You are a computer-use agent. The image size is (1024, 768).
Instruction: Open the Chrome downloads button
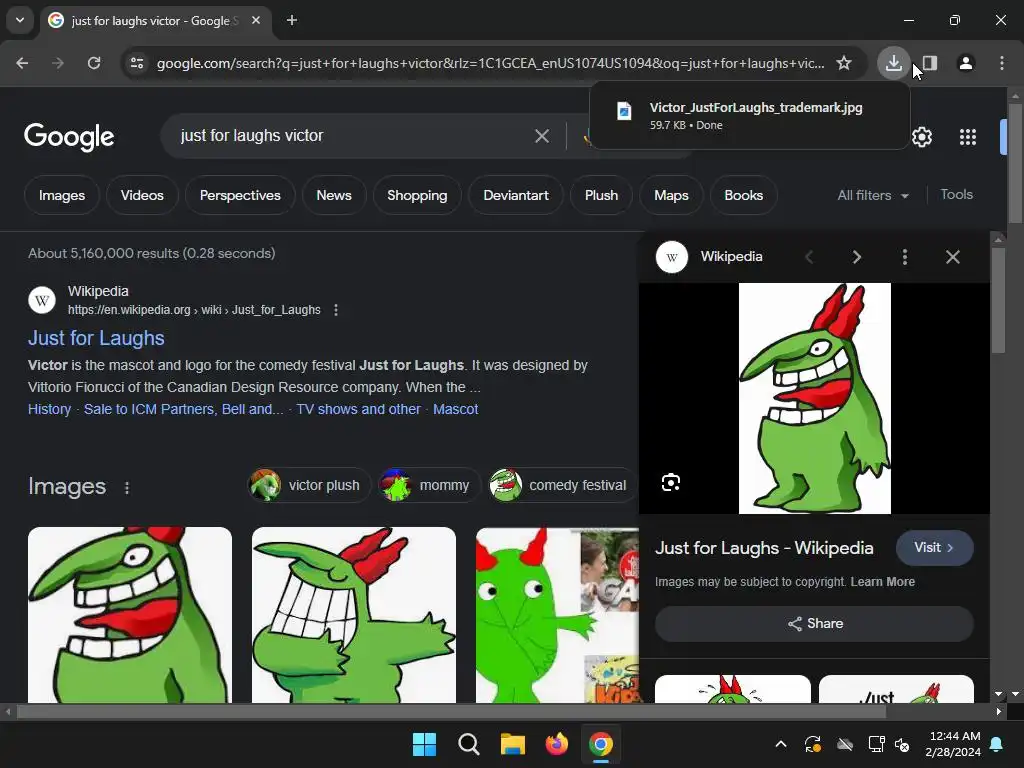coord(893,63)
